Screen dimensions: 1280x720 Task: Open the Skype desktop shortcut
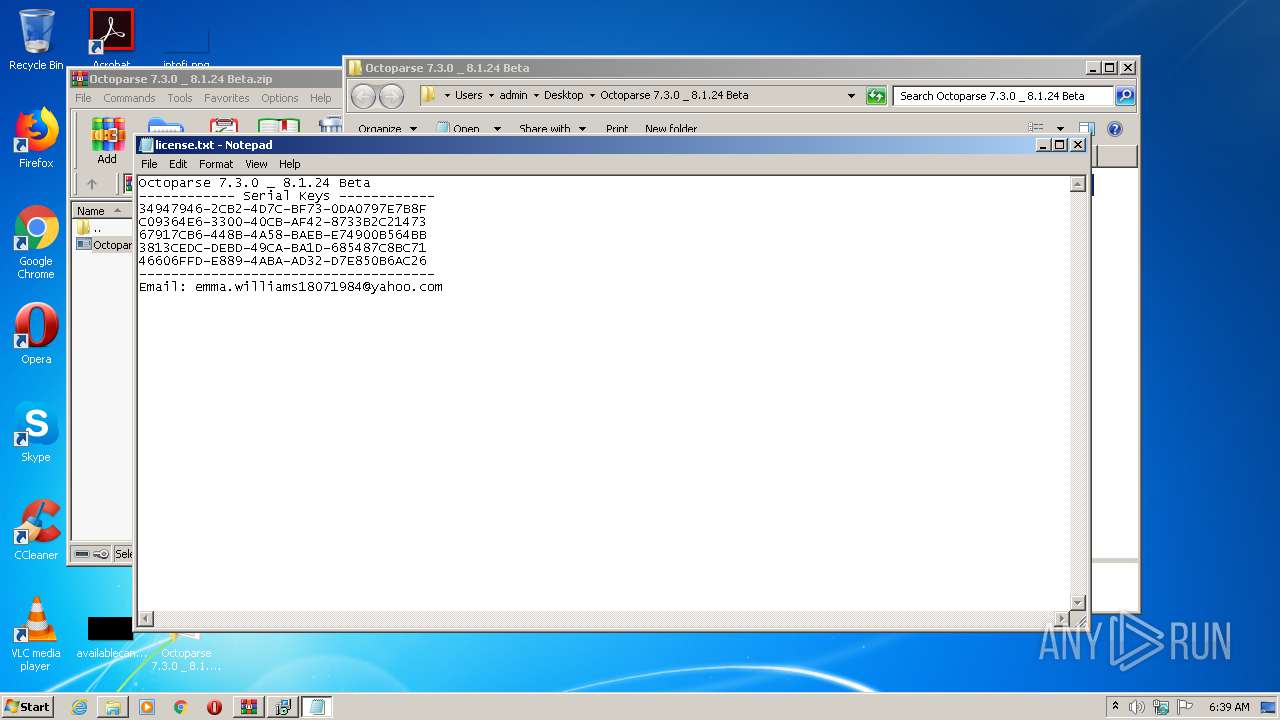[x=36, y=432]
